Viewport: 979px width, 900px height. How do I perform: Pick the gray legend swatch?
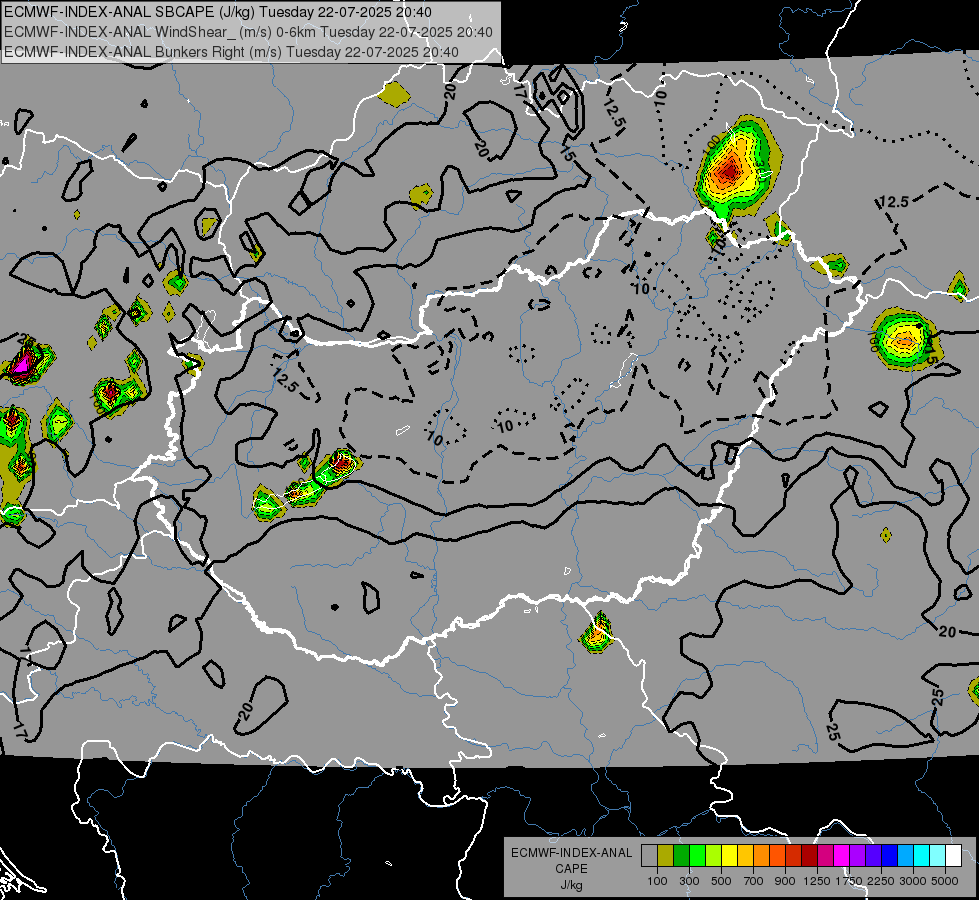649,856
